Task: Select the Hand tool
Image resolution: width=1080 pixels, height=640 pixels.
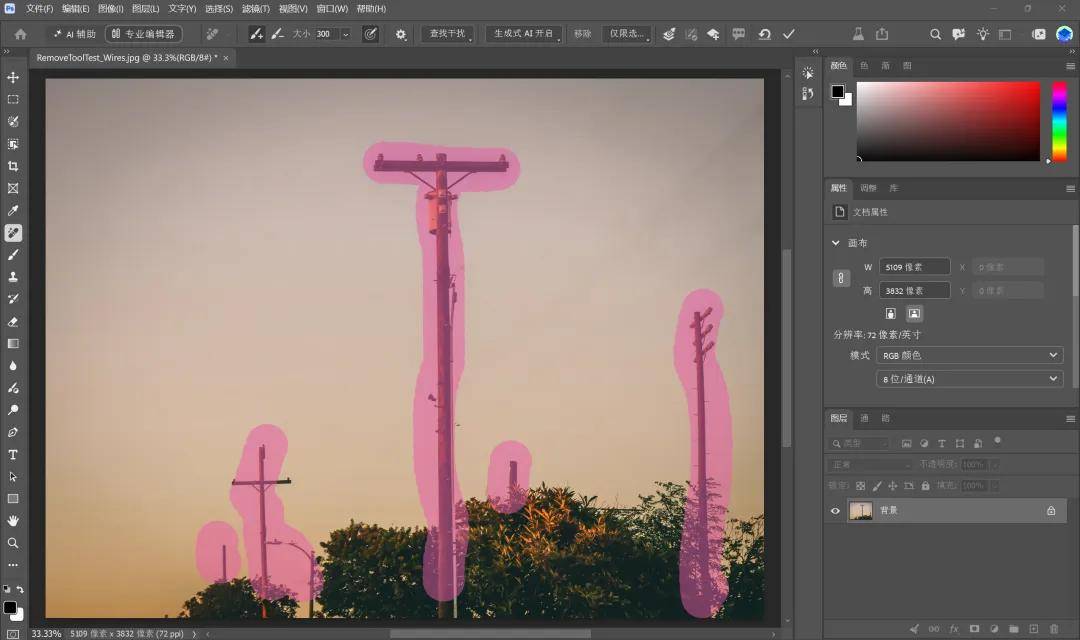Action: pos(13,521)
